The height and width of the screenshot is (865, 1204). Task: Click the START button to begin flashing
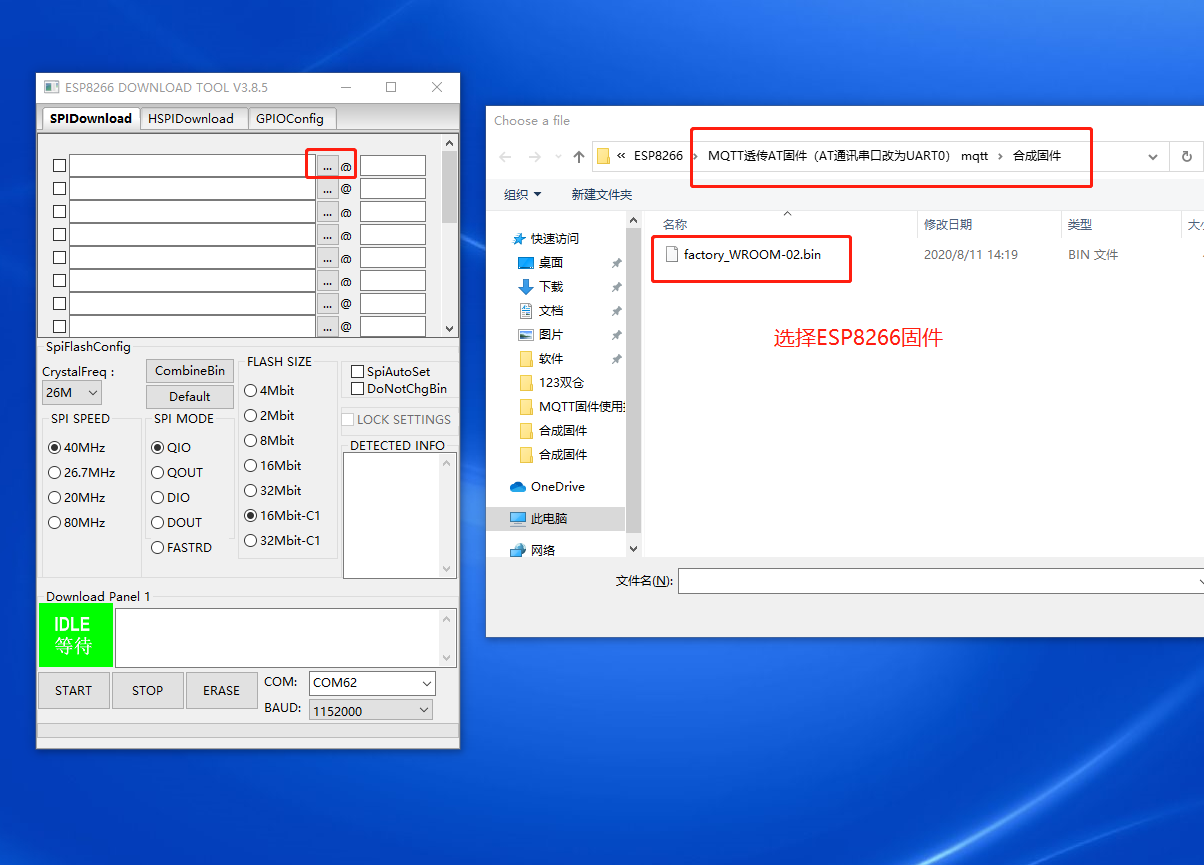[73, 690]
